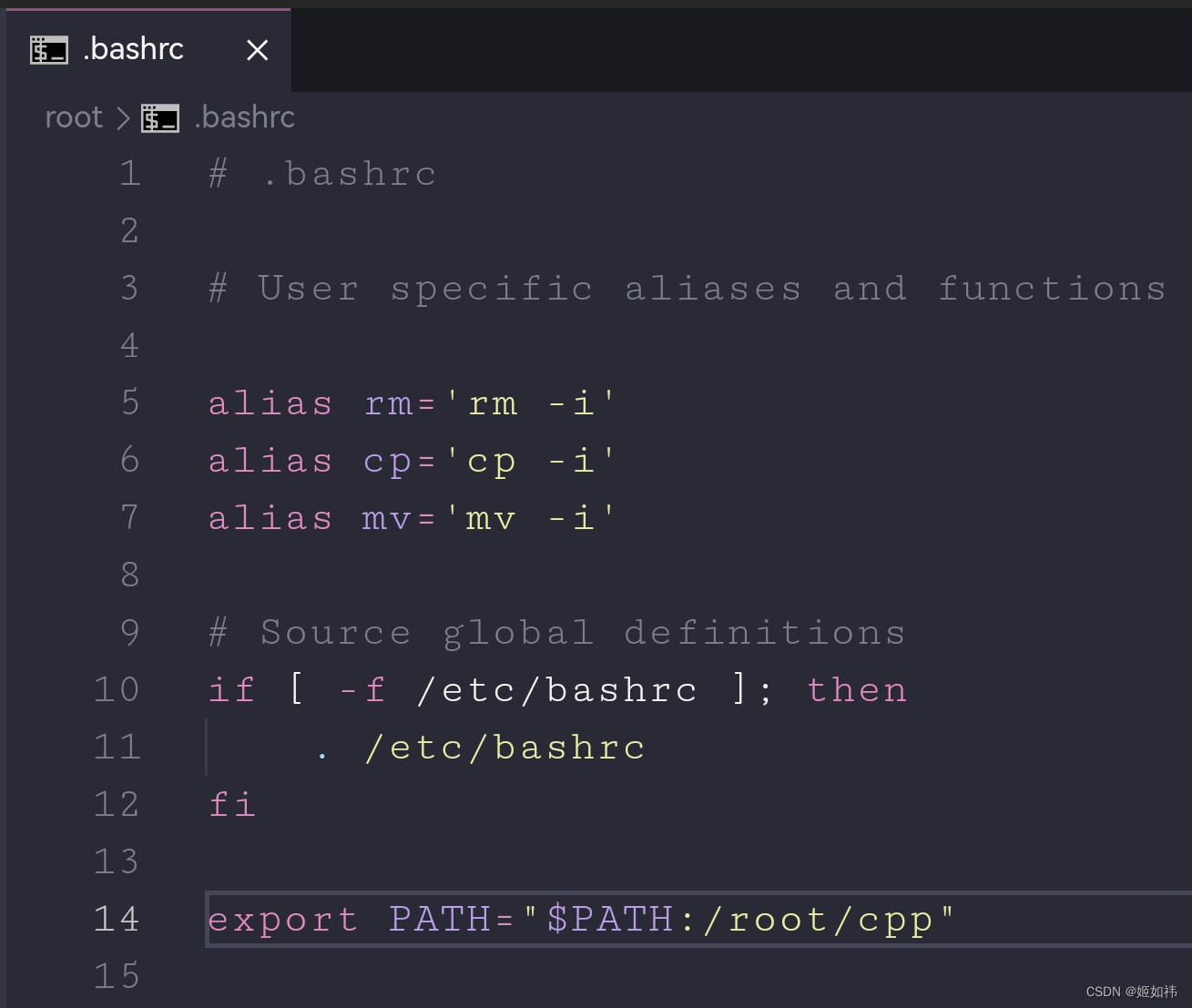Screen dimensions: 1192x1008
Task: Click the alias mv='mv -i' line
Action: pyautogui.click(x=413, y=518)
